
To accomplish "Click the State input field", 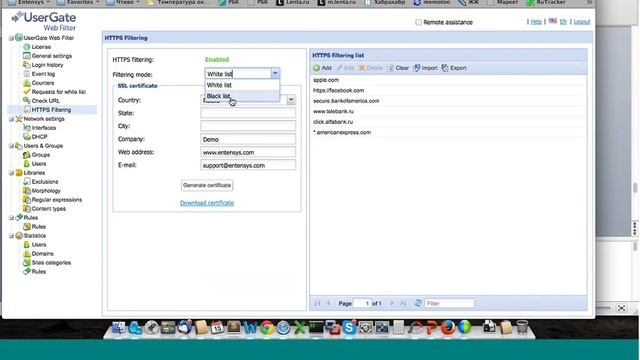I will [x=248, y=113].
